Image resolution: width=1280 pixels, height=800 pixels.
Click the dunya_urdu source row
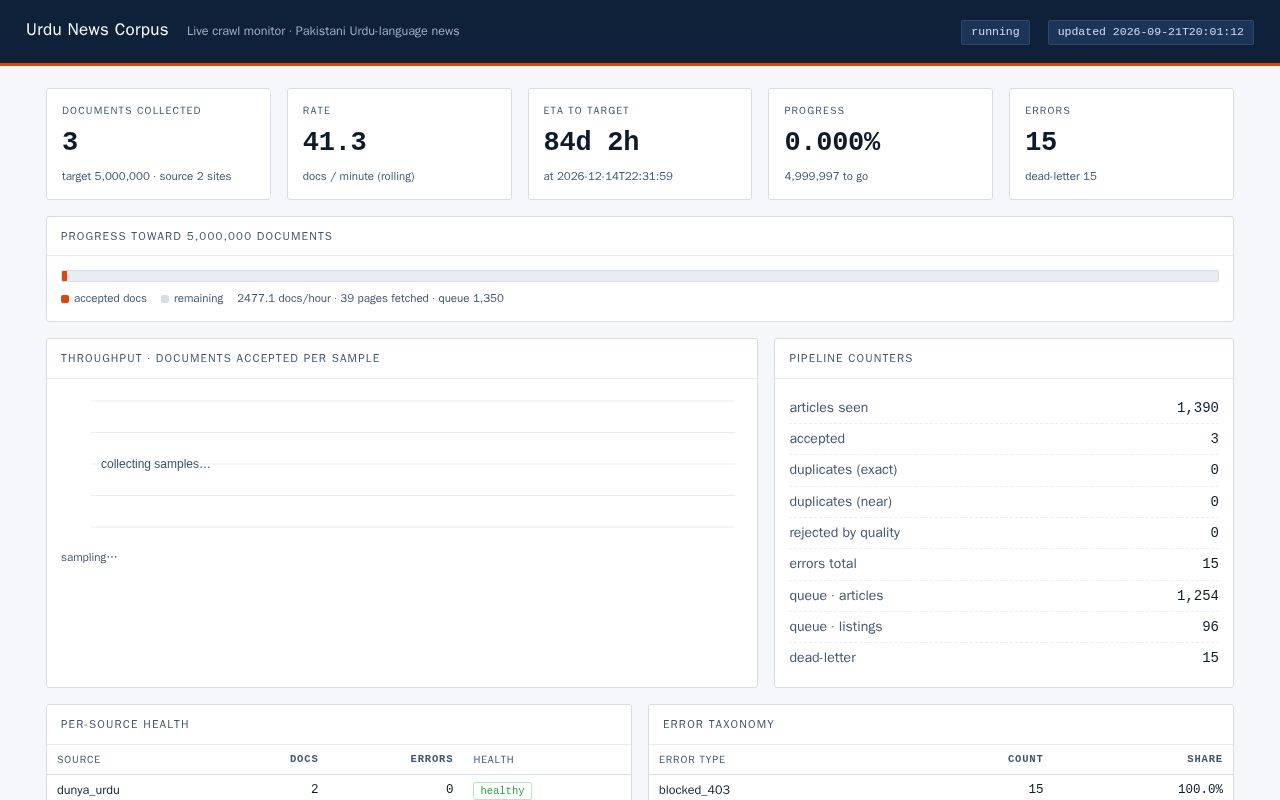[339, 790]
